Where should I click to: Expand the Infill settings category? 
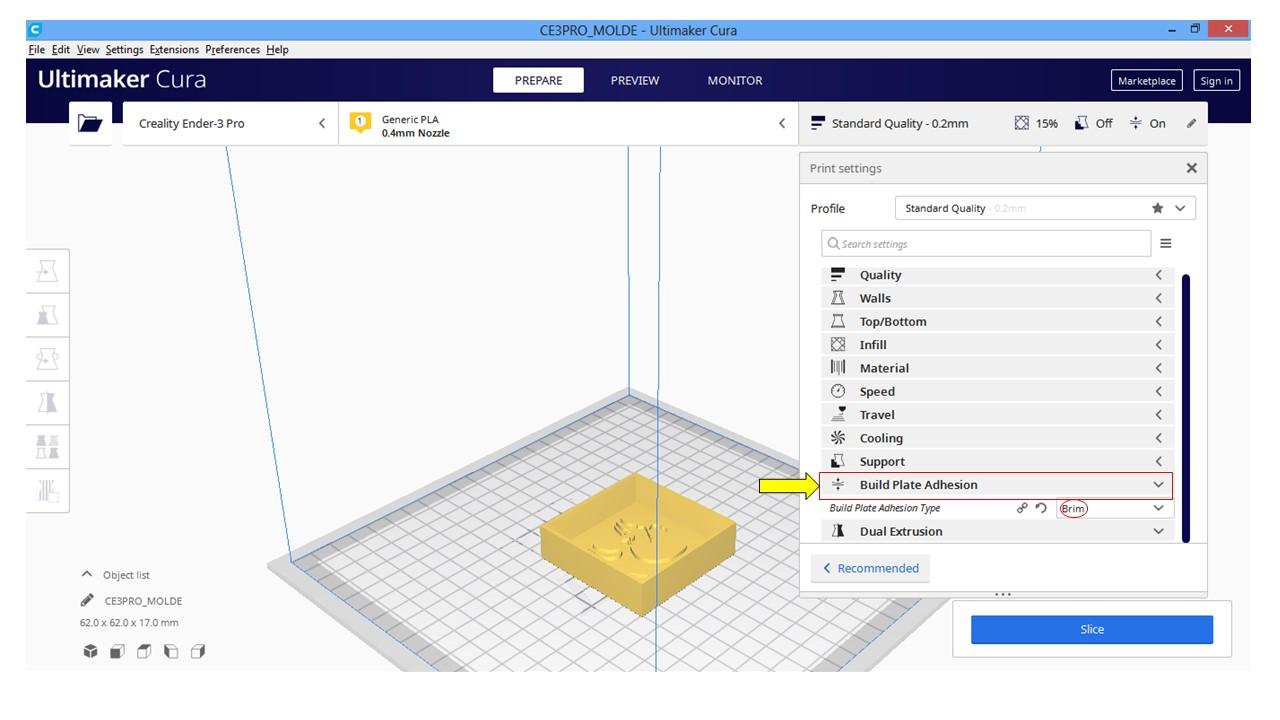point(996,344)
